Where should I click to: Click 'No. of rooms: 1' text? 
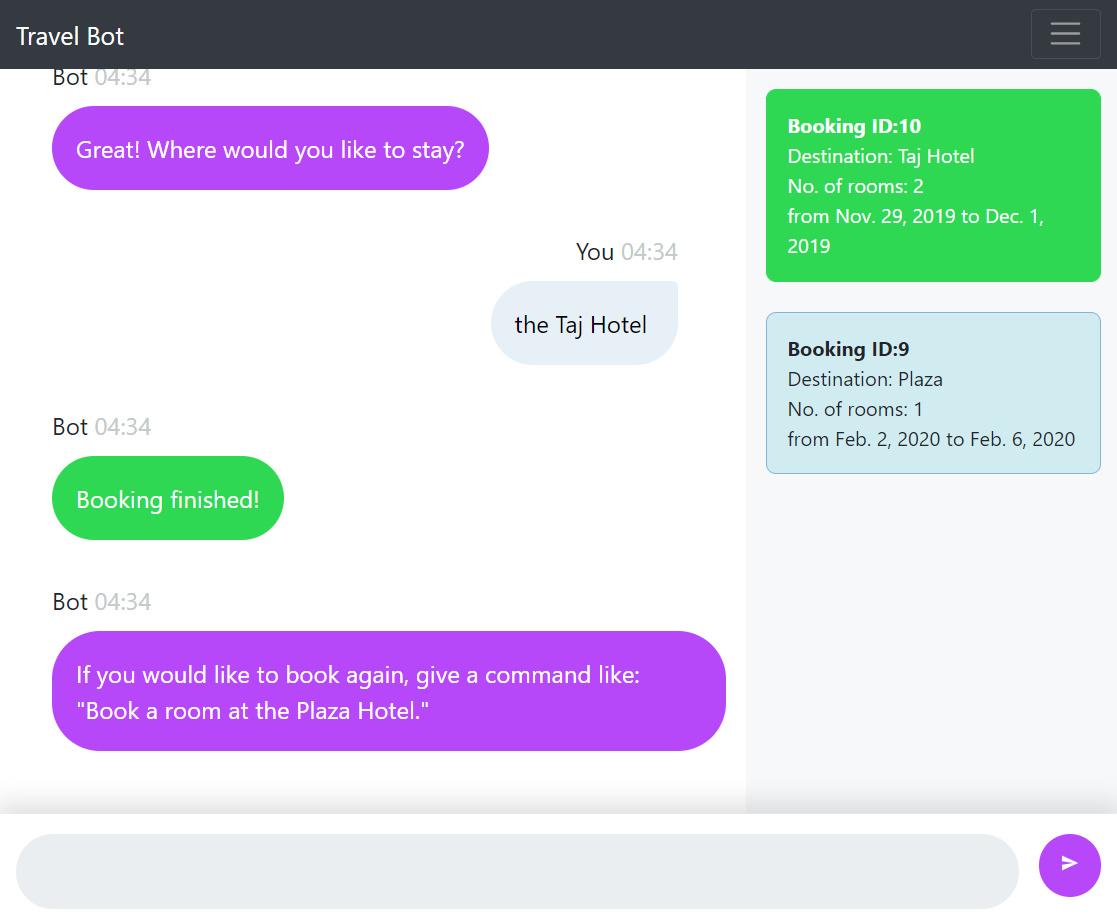pyautogui.click(x=855, y=409)
